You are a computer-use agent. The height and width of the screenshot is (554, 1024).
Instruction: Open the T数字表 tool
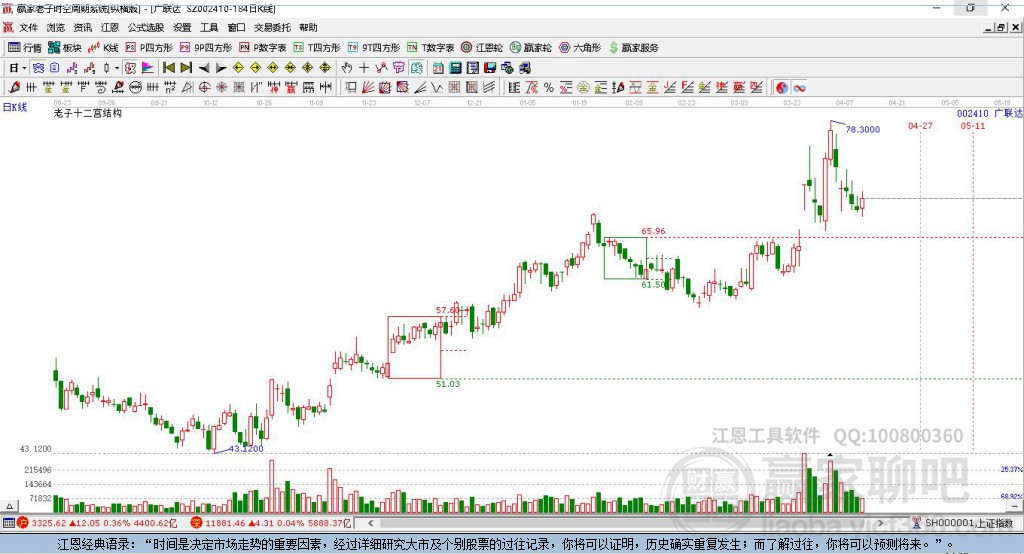click(430, 48)
